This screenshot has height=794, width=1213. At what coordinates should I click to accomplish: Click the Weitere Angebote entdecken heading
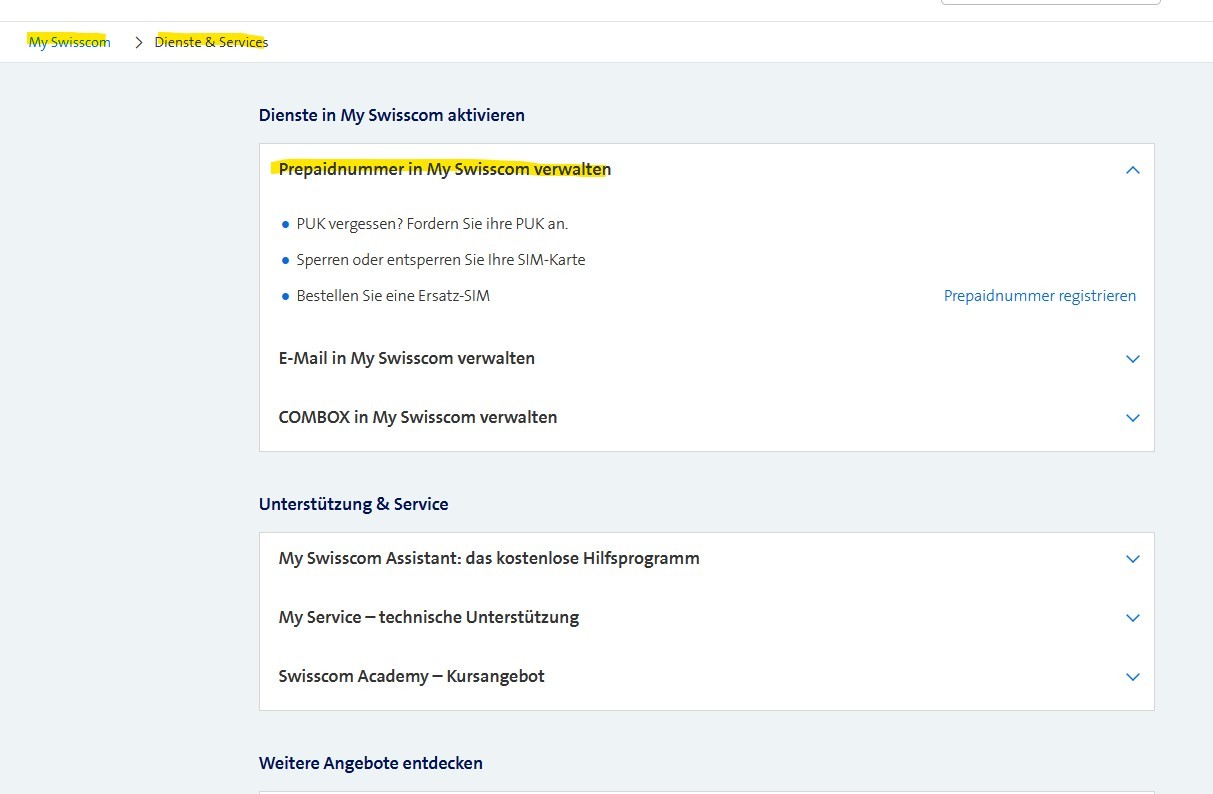tap(370, 762)
